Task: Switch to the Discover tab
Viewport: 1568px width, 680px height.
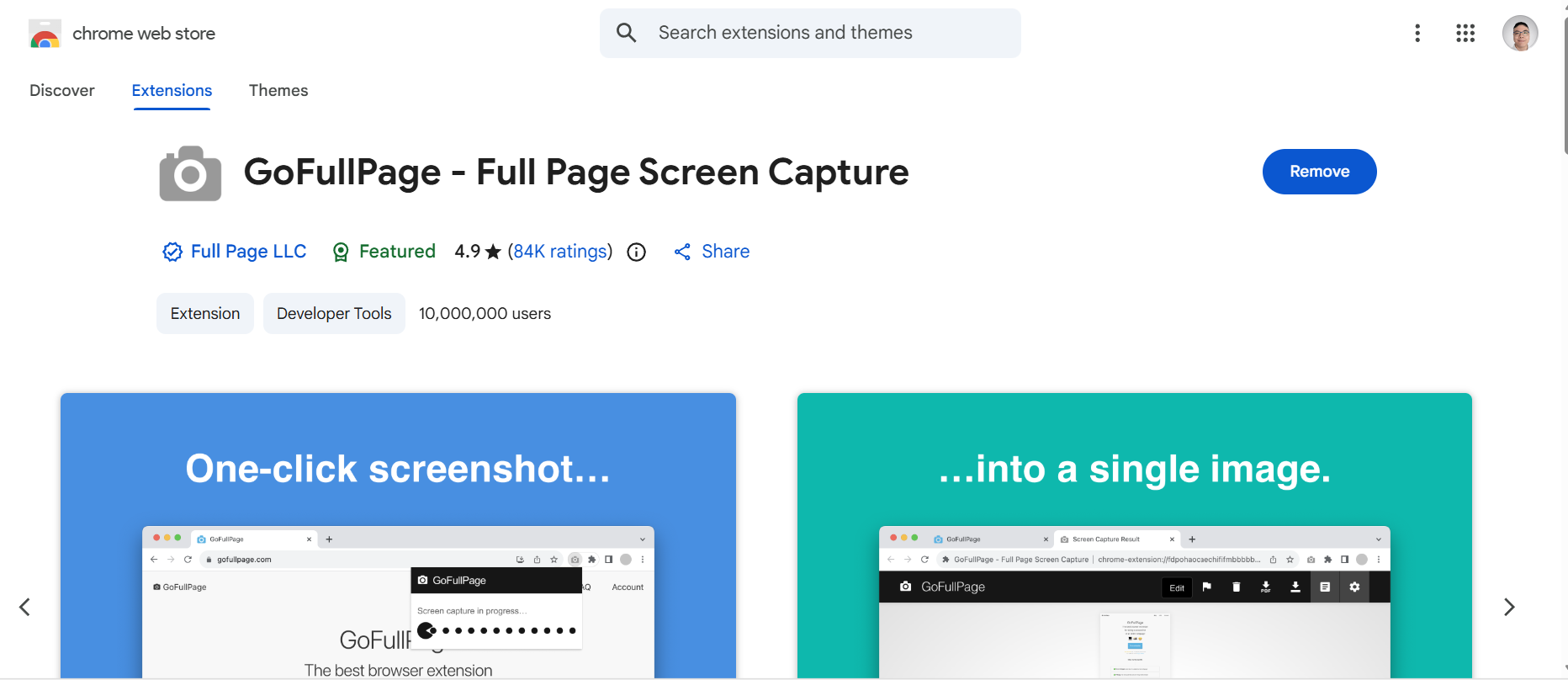Action: tap(62, 90)
